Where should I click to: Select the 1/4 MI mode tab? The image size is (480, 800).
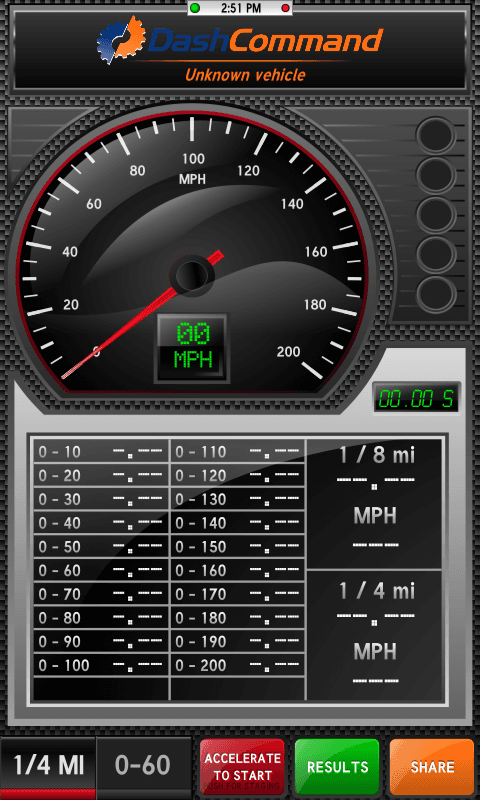47,767
